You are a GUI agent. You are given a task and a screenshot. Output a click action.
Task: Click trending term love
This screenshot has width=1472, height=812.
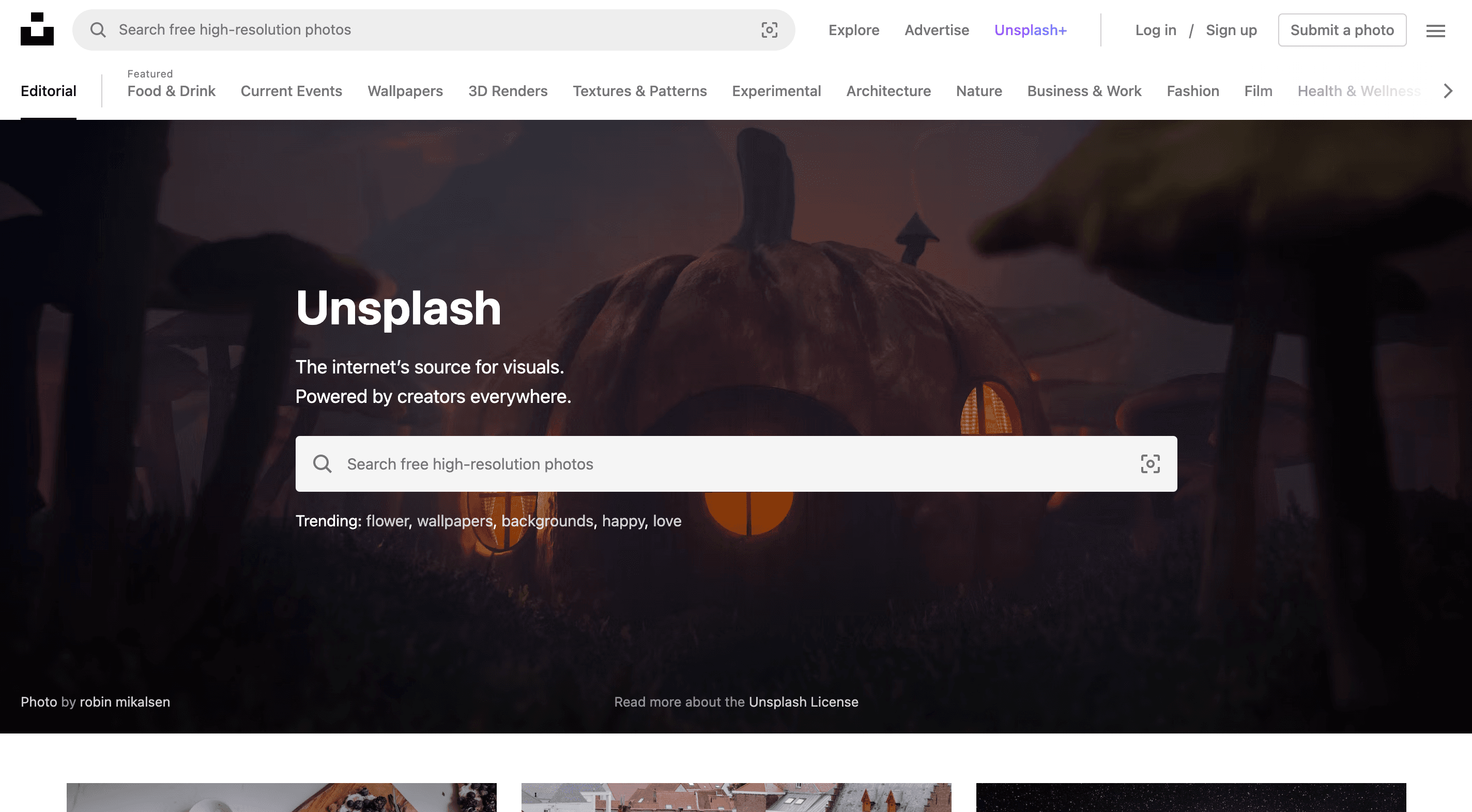click(x=667, y=521)
